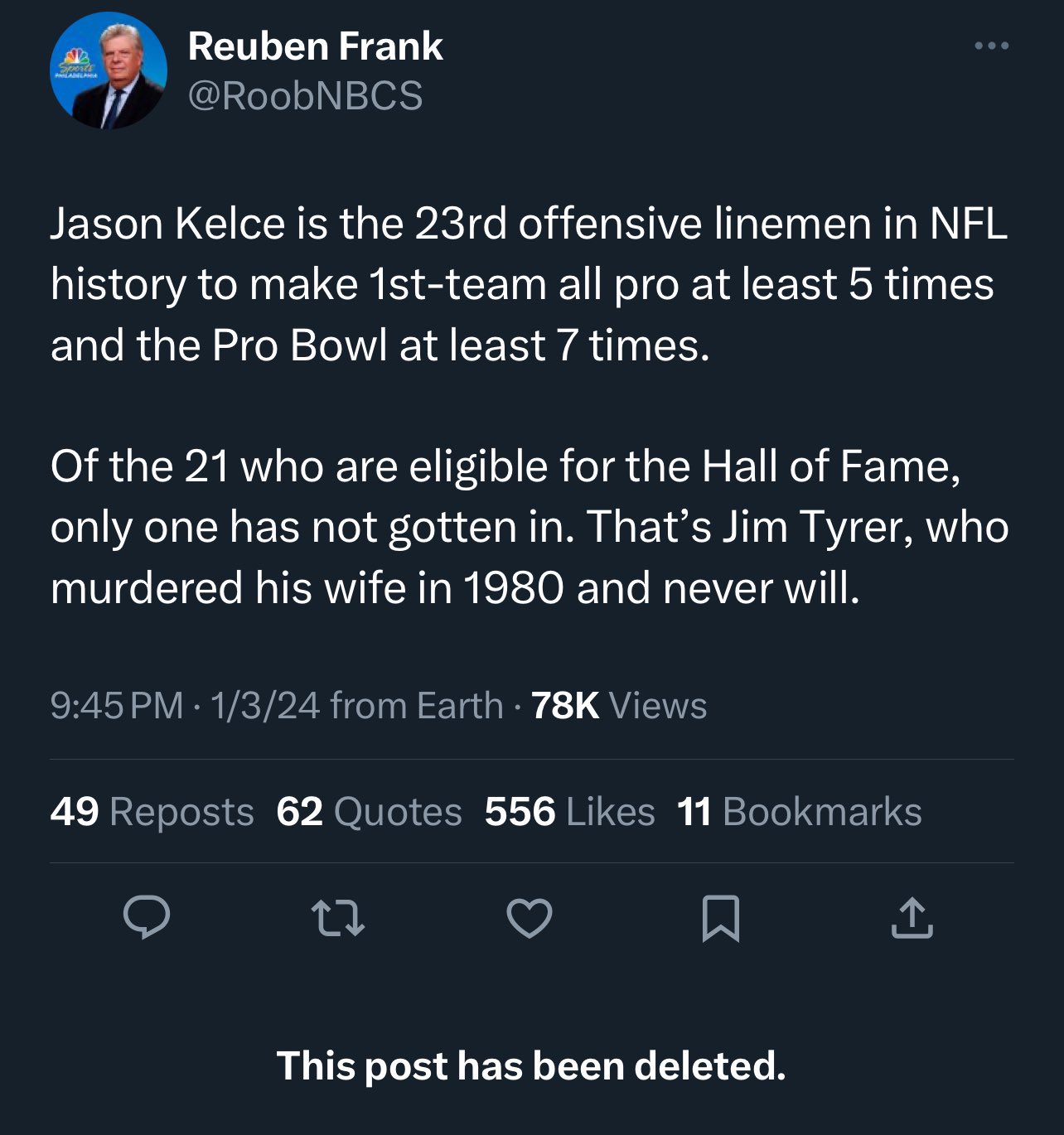Open the three-dot more options menu
Image resolution: width=1064 pixels, height=1135 pixels.
point(992,46)
